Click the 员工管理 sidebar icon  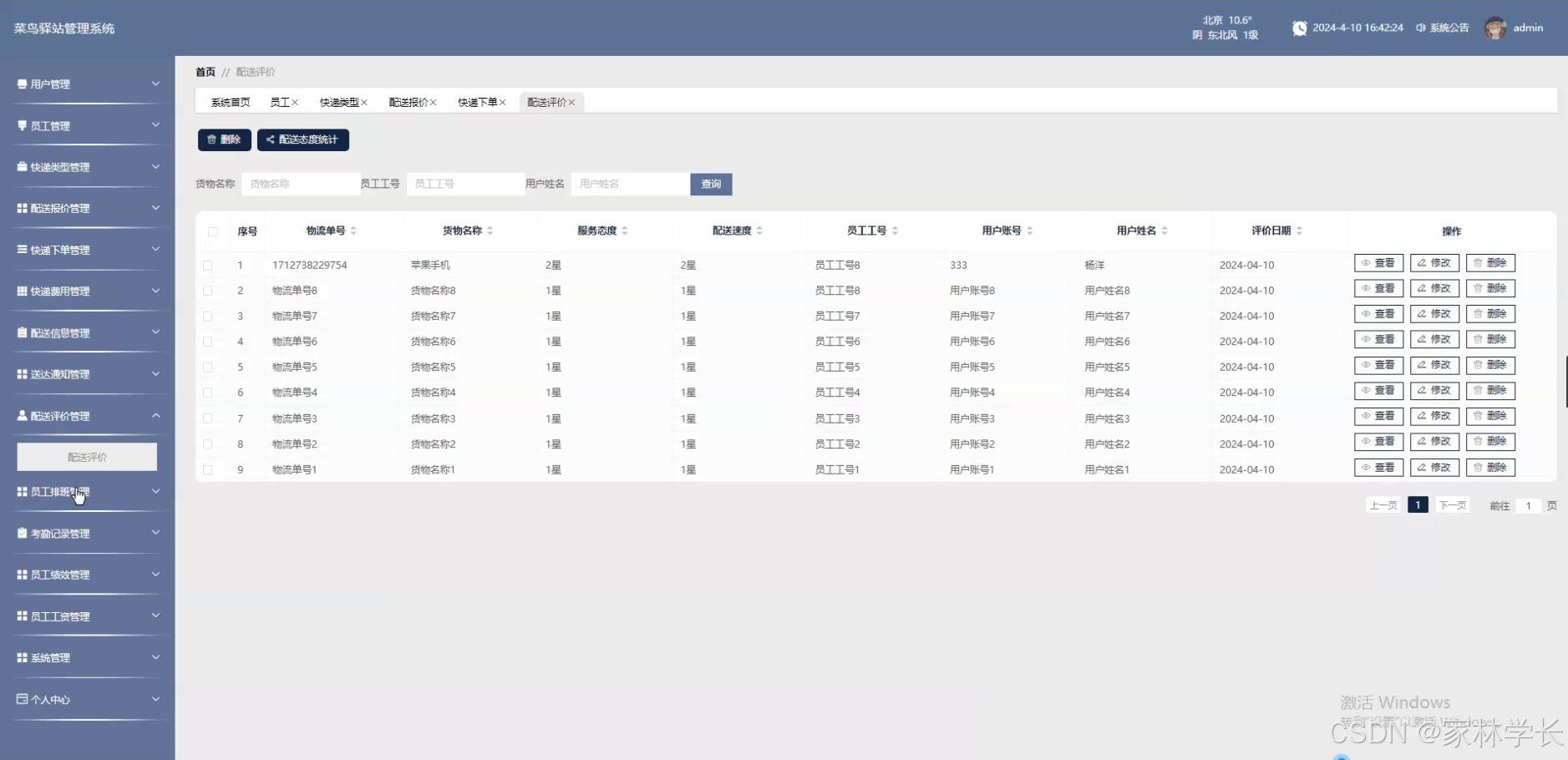pos(23,125)
